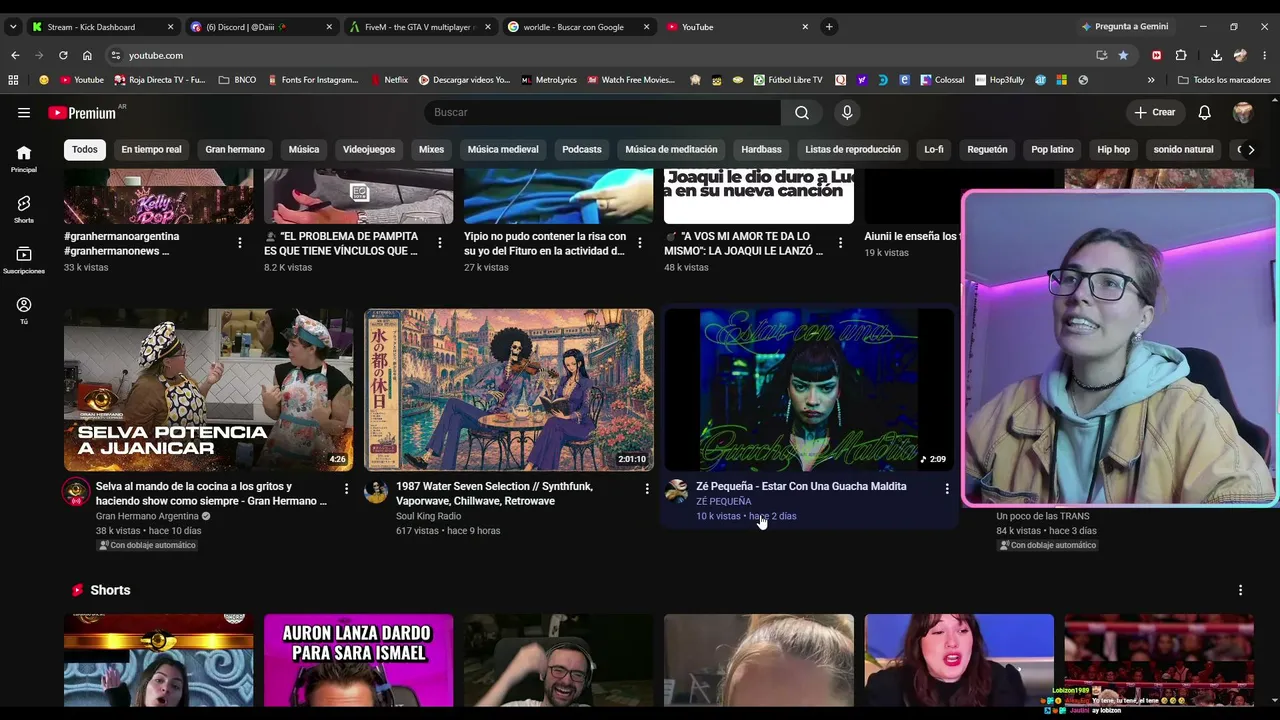Open Chrome home page button

point(87,55)
